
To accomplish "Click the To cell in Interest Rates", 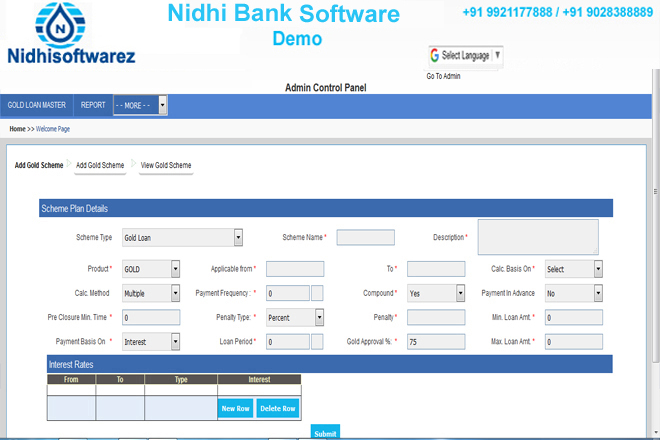I will pyautogui.click(x=120, y=408).
